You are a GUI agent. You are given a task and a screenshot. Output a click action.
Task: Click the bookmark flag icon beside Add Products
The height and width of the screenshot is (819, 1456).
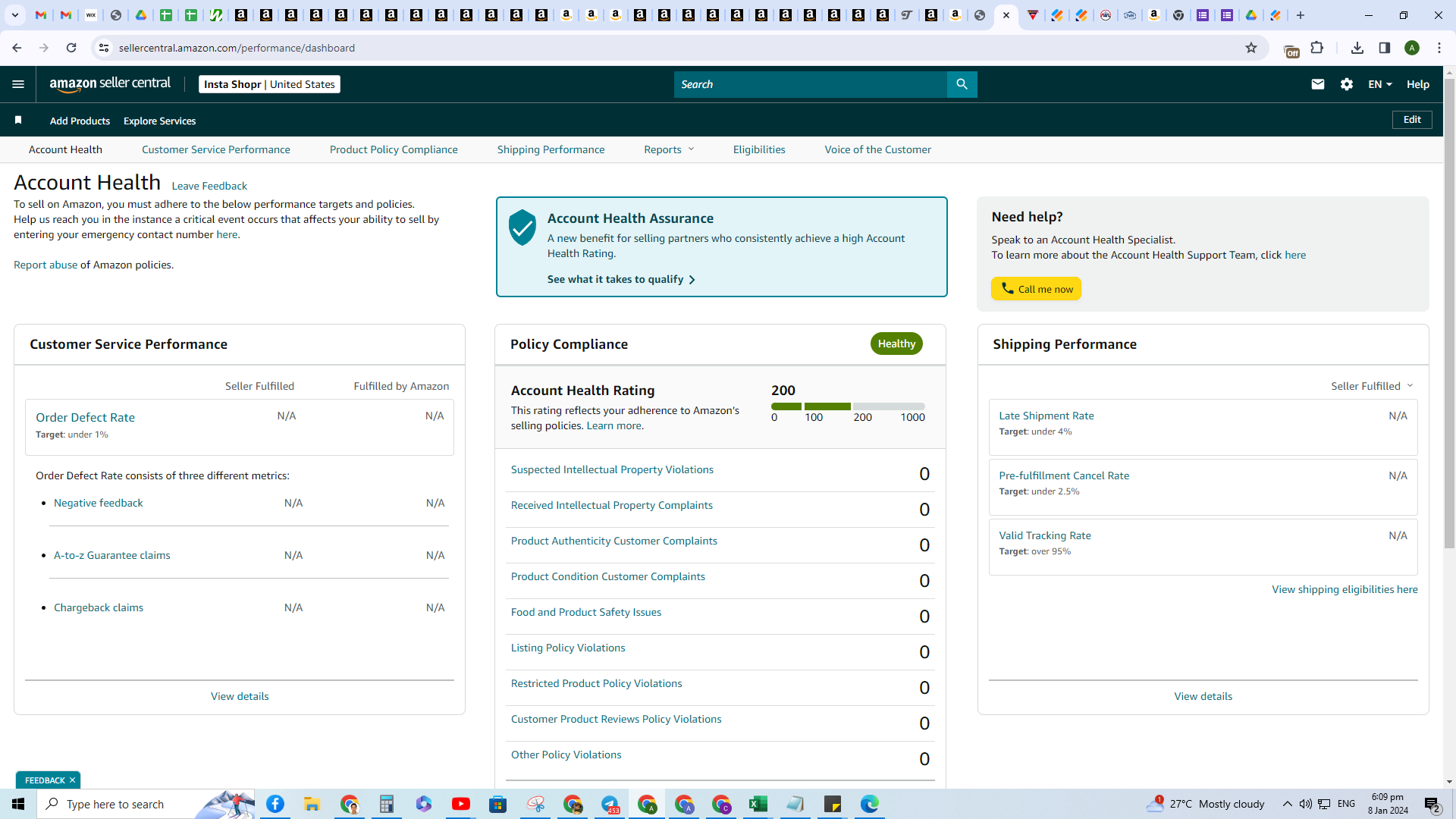18,120
